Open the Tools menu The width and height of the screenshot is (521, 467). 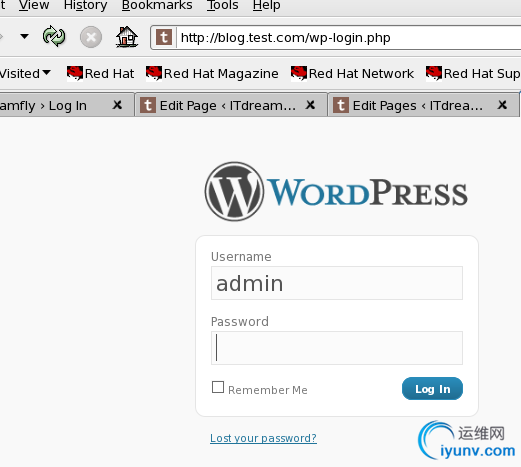tap(222, 5)
